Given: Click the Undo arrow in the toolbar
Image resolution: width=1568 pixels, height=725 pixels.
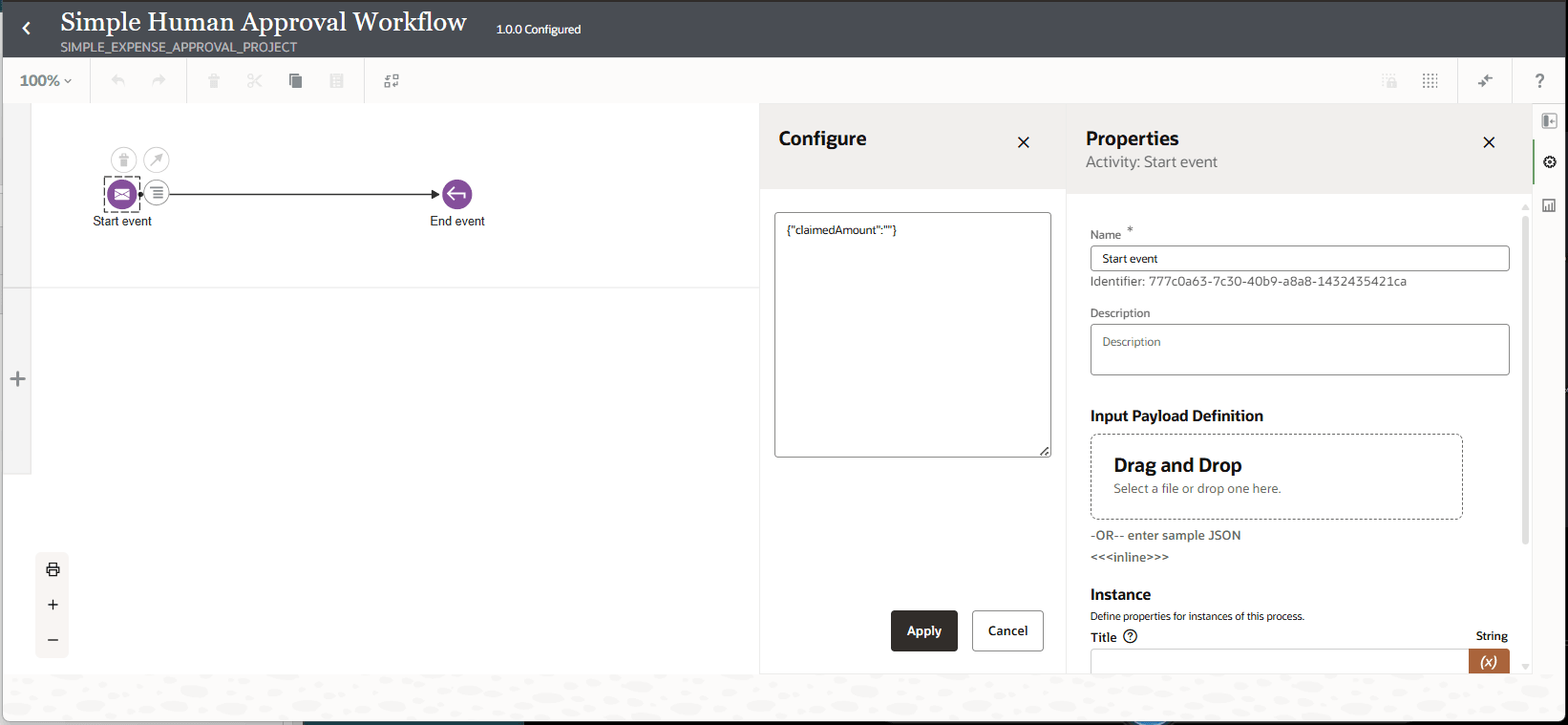Looking at the screenshot, I should [x=118, y=81].
